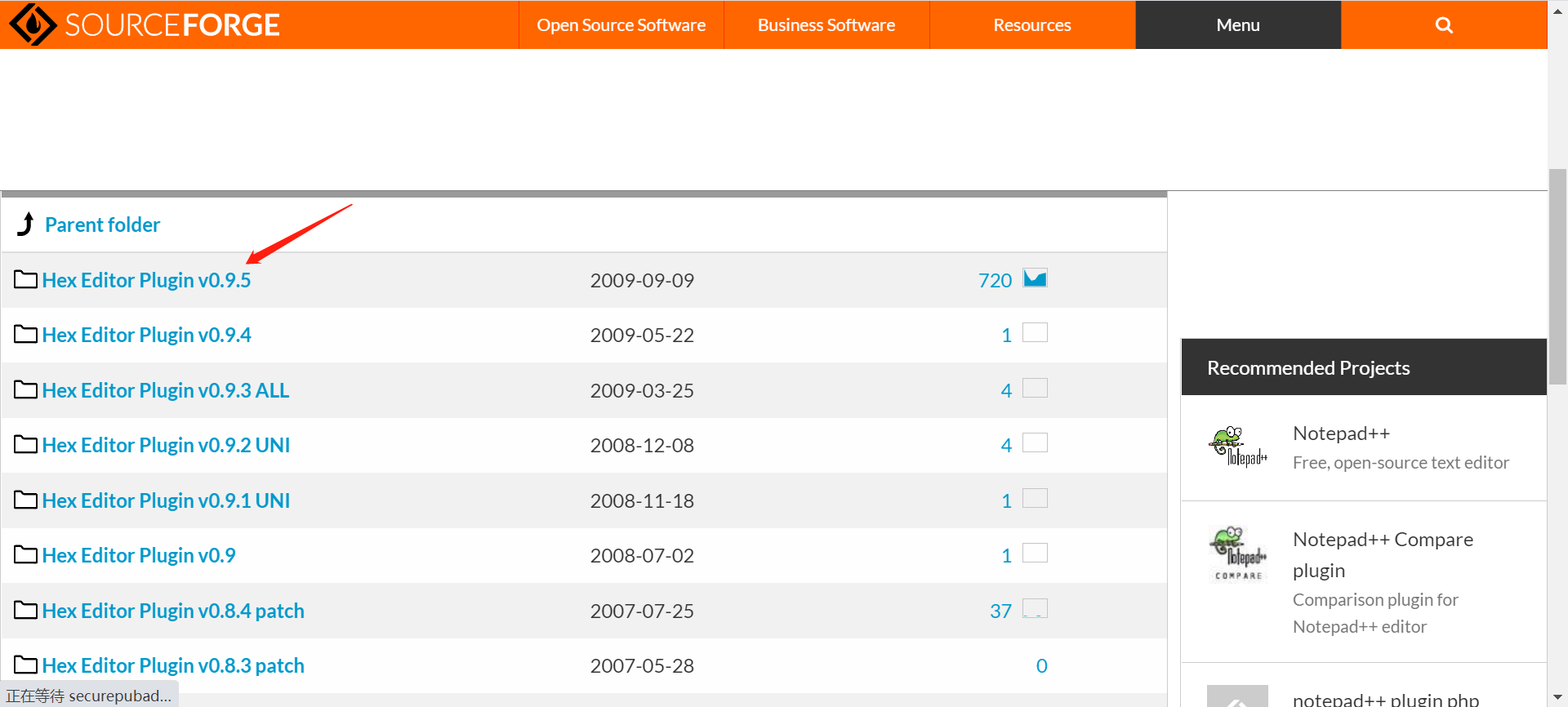The width and height of the screenshot is (1568, 707).
Task: Open Hex Editor Plugin v0.9.1 UNI folder
Action: 166,500
